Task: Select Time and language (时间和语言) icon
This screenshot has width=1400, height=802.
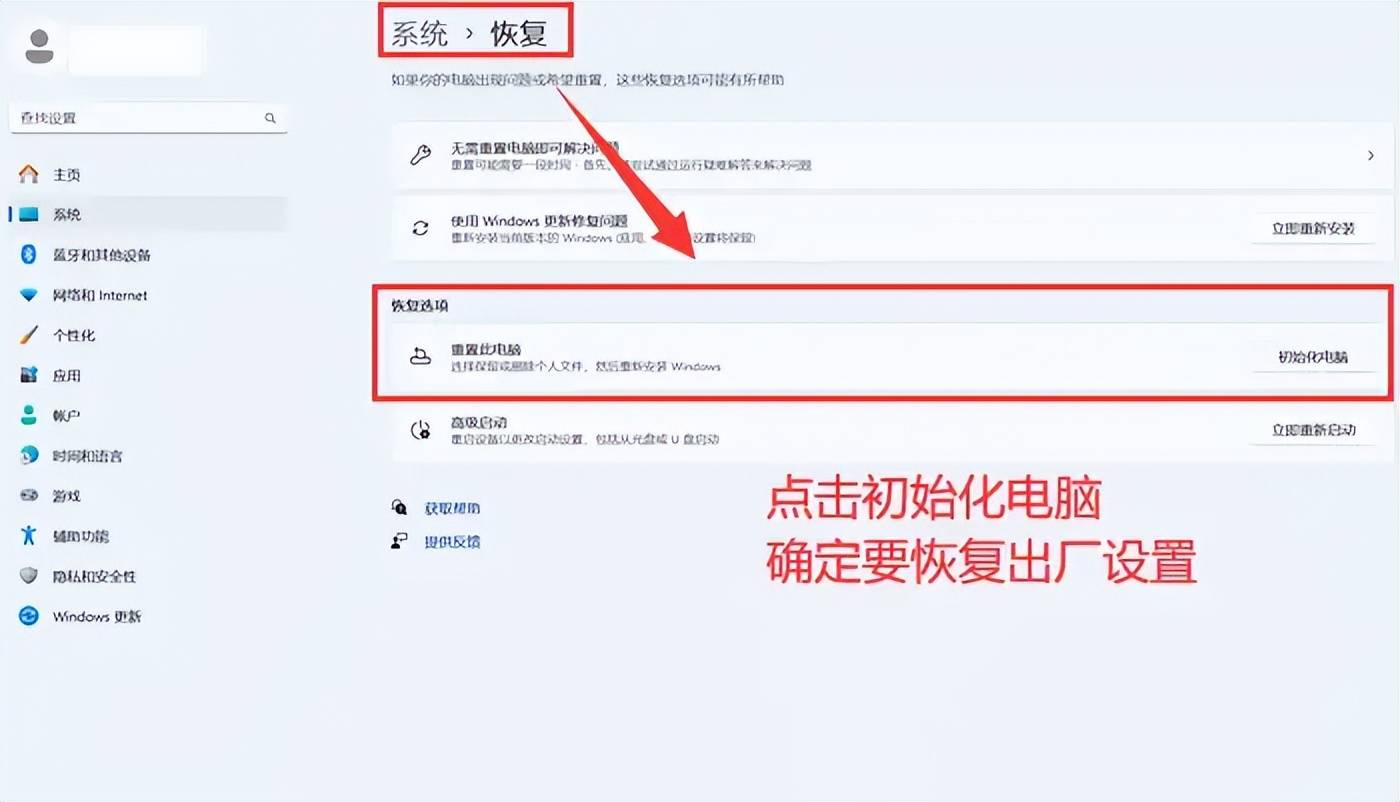Action: click(x=29, y=455)
